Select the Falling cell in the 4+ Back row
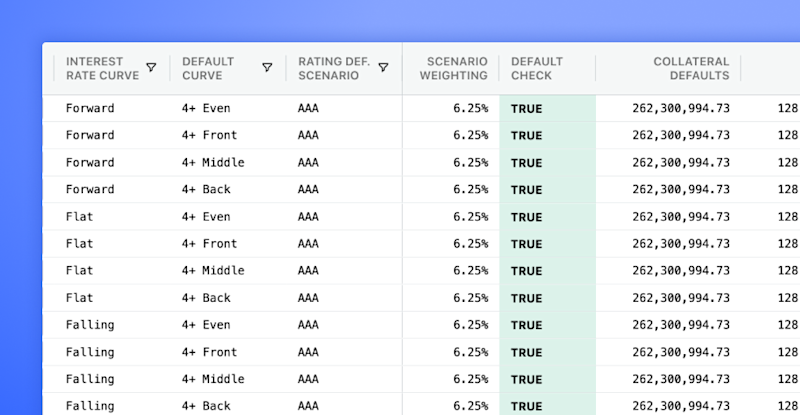 pos(90,406)
